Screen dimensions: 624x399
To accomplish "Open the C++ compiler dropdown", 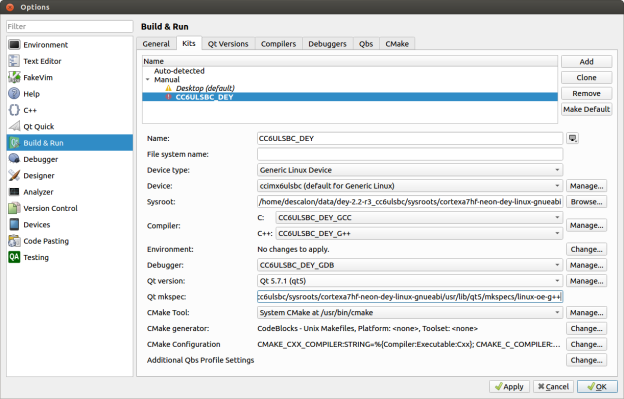I will (x=419, y=234).
